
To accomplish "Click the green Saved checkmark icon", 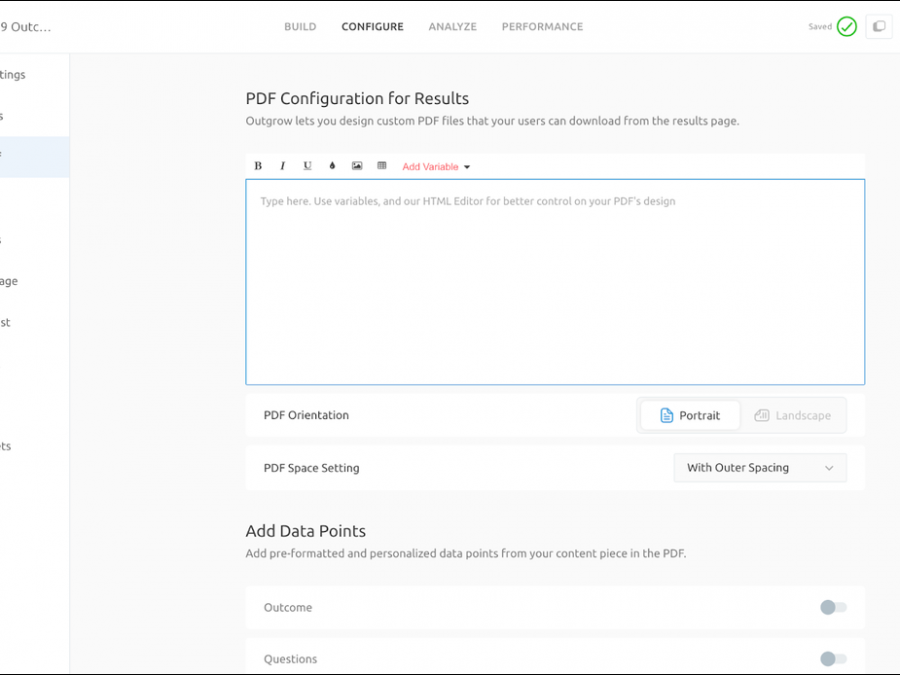I will (847, 27).
